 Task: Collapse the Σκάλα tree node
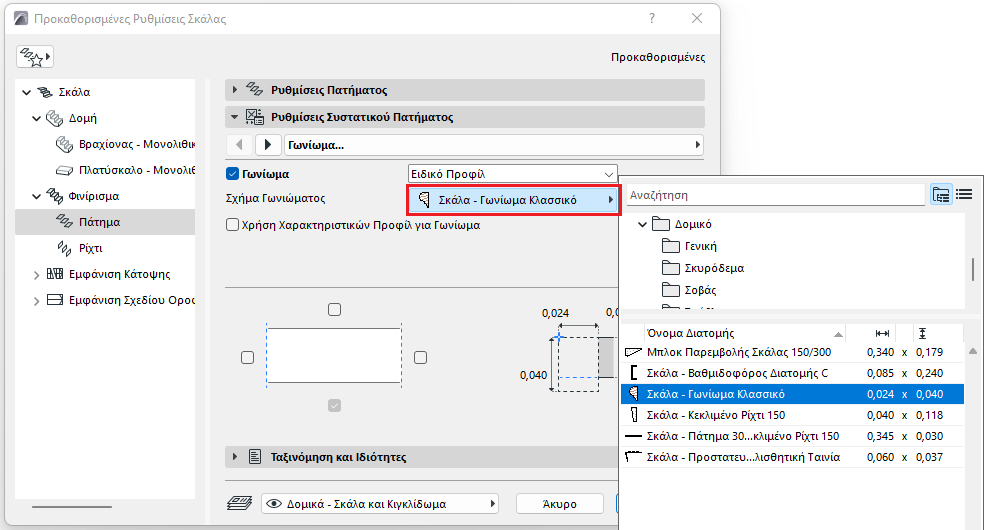(x=26, y=93)
